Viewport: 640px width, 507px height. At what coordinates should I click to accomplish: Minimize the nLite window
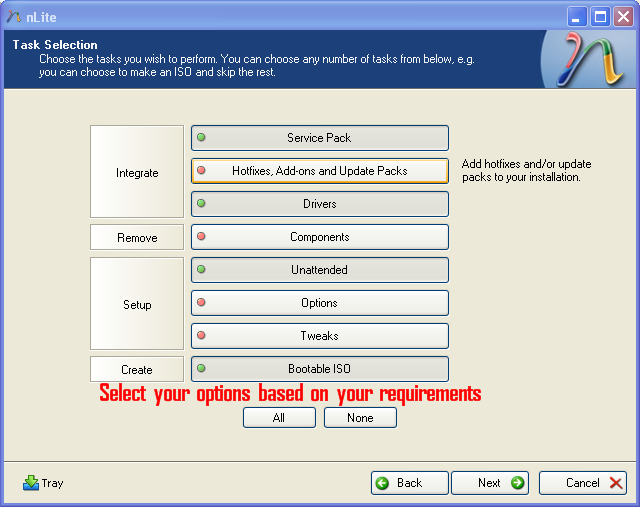(576, 17)
